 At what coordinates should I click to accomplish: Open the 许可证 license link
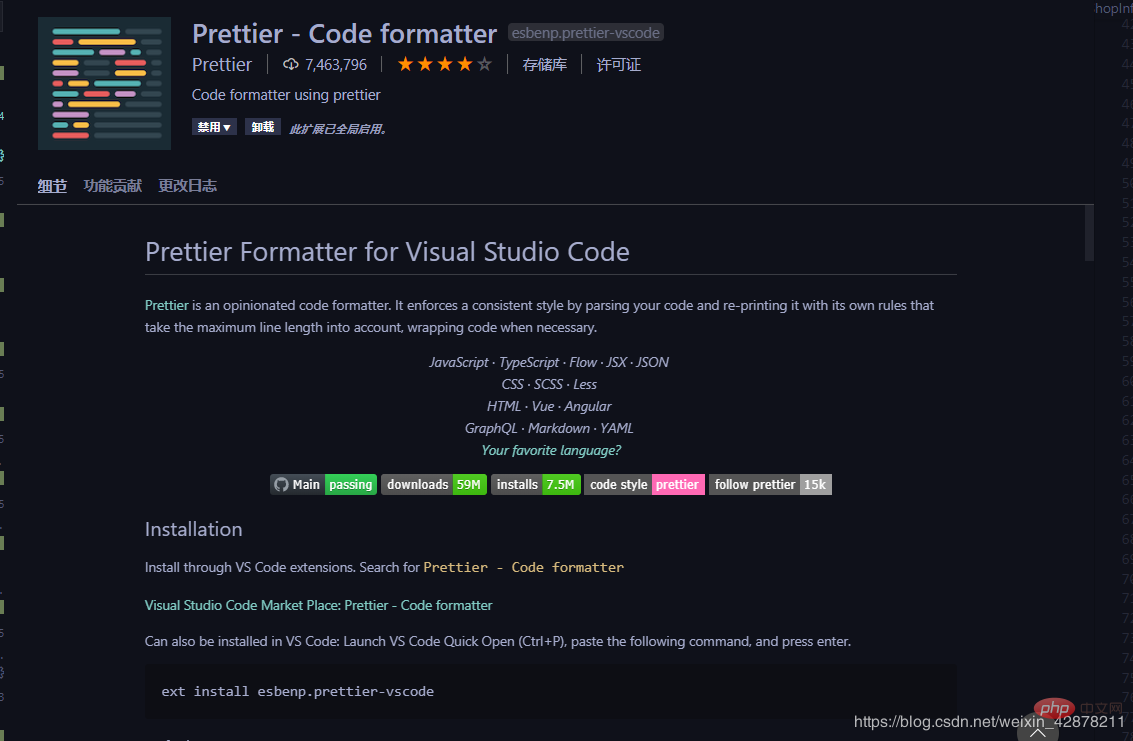point(619,64)
